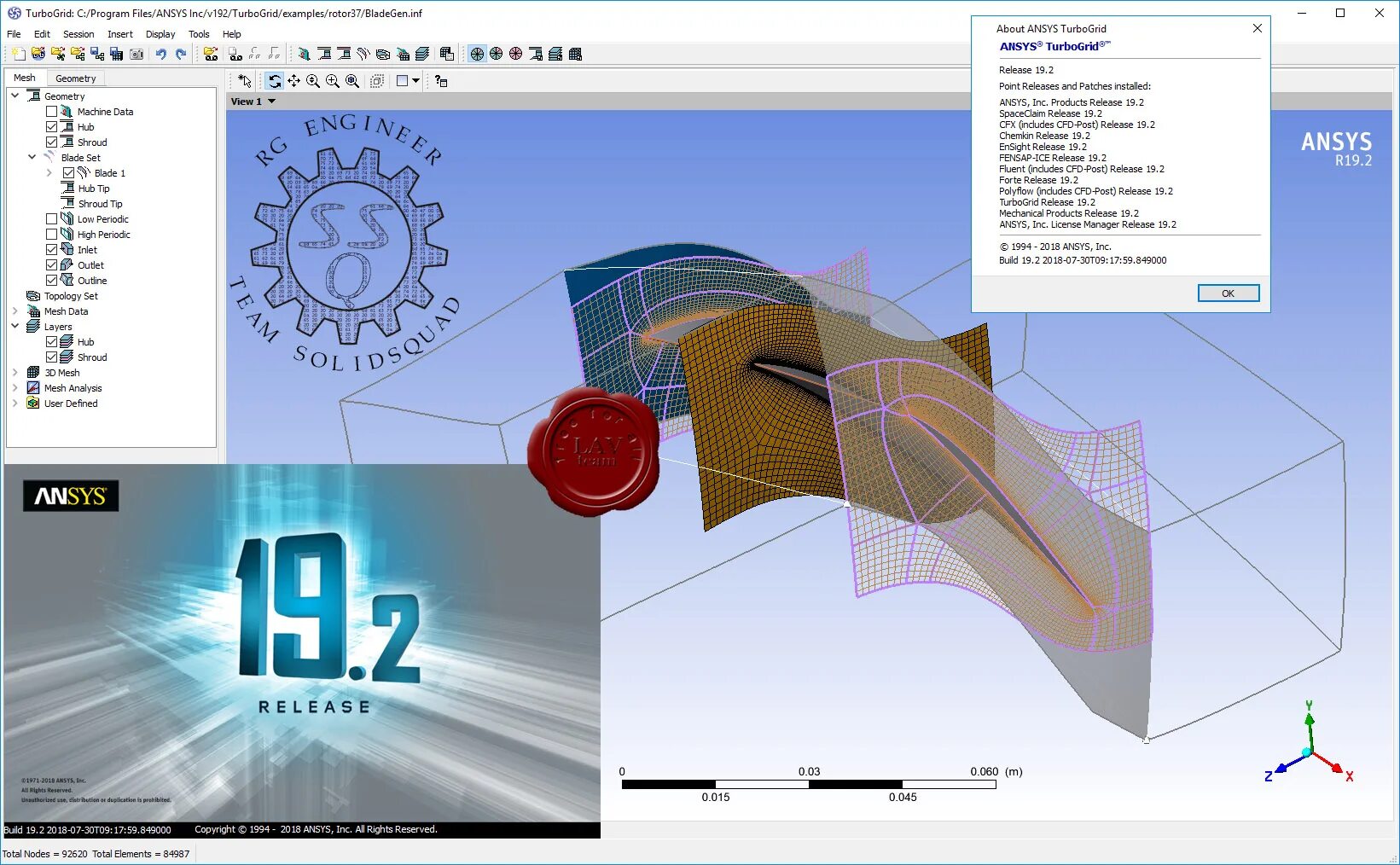Screen dimensions: 1400x865
Task: Click OK in the About dialog
Action: (x=1229, y=293)
